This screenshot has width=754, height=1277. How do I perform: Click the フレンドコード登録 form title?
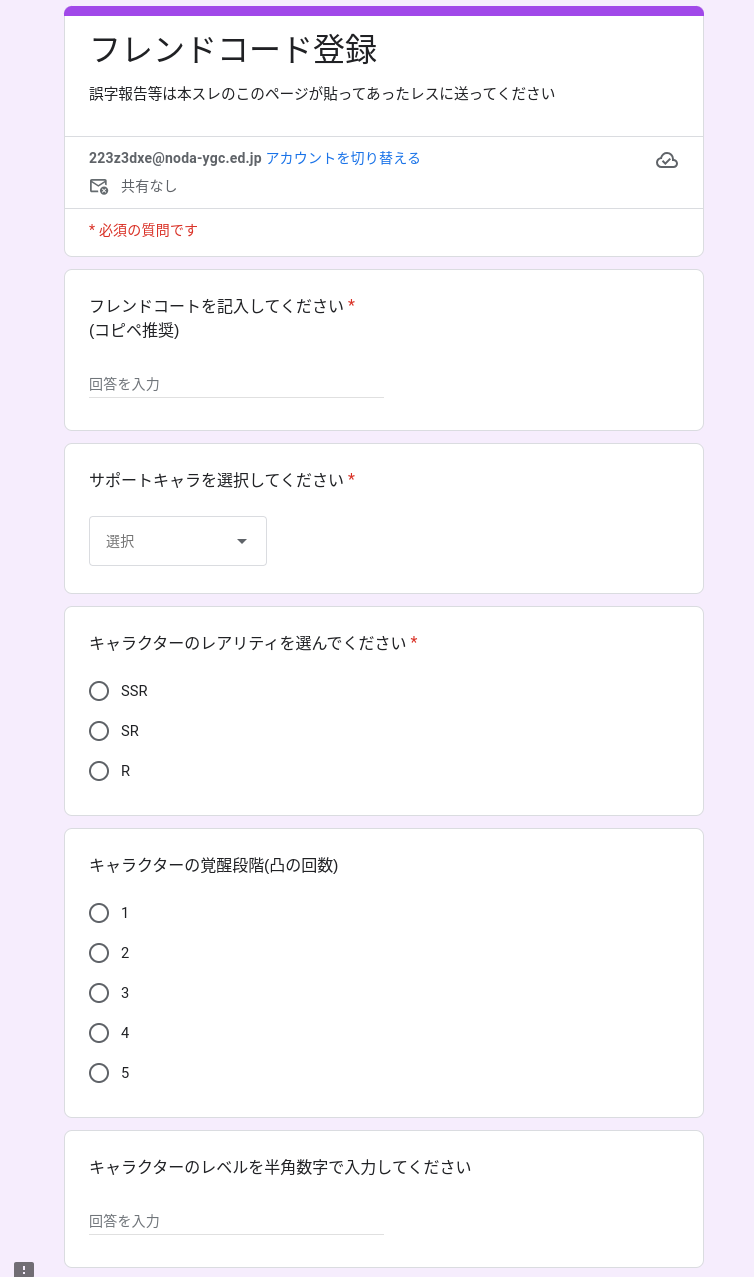tap(233, 50)
